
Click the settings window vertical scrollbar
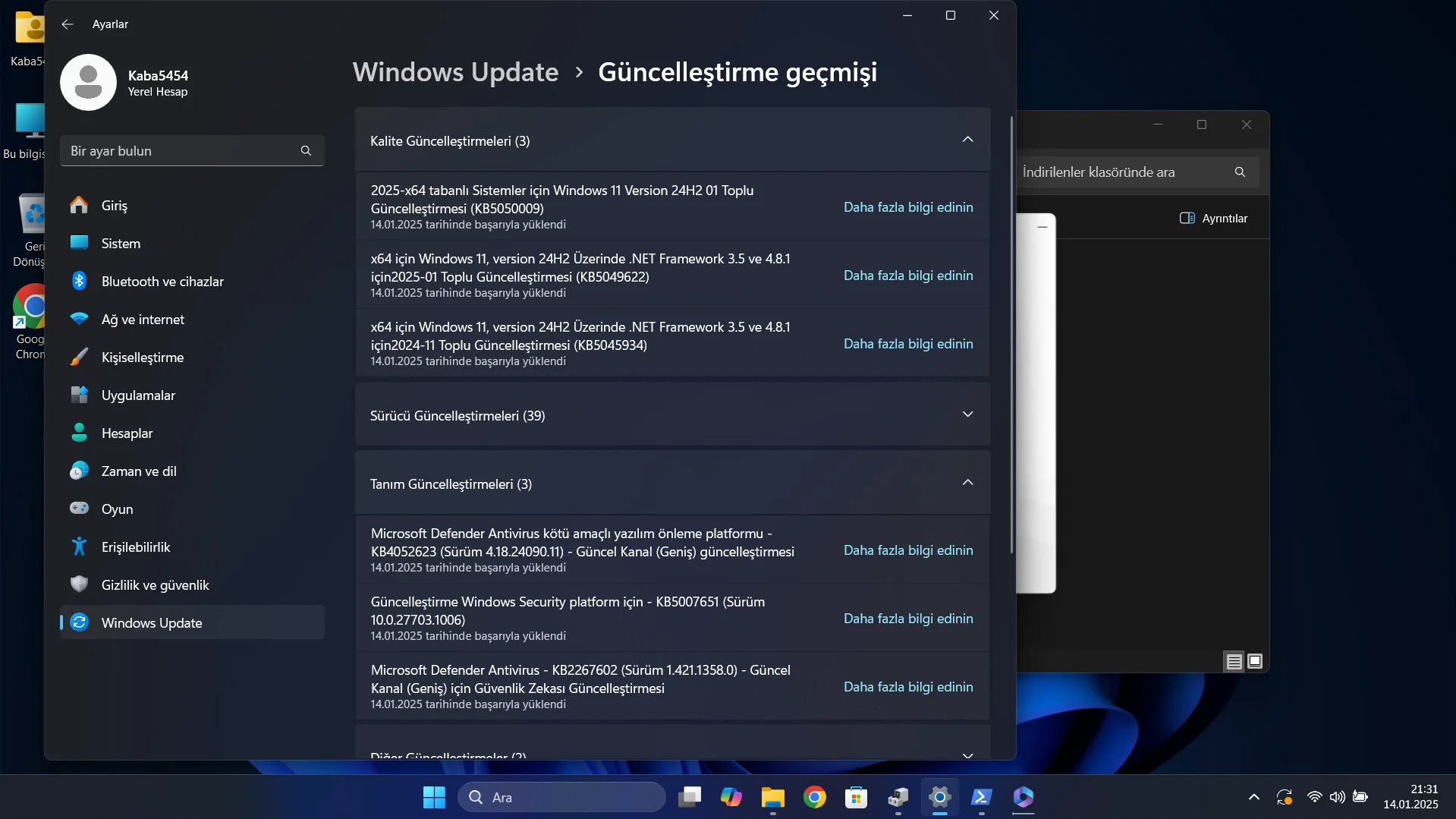pyautogui.click(x=1011, y=334)
